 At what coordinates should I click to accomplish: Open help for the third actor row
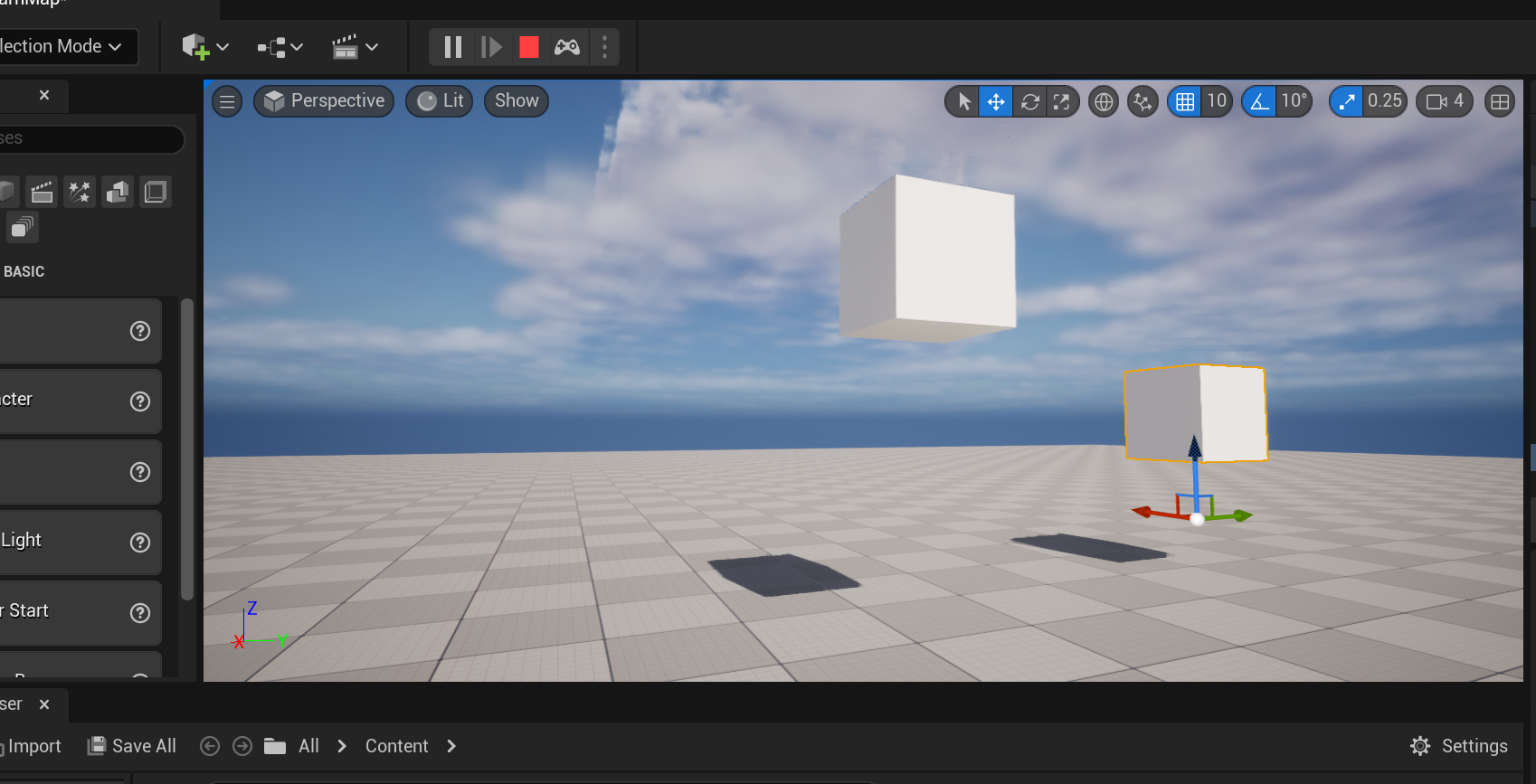pos(140,472)
